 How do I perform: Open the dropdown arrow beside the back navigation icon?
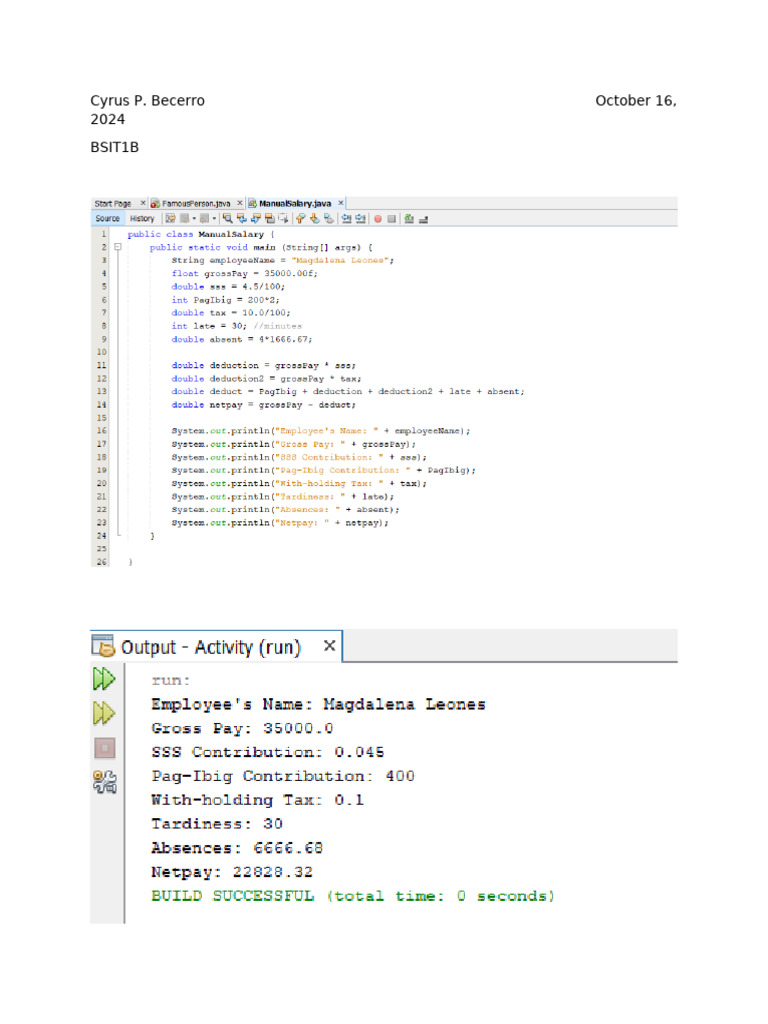(x=194, y=218)
